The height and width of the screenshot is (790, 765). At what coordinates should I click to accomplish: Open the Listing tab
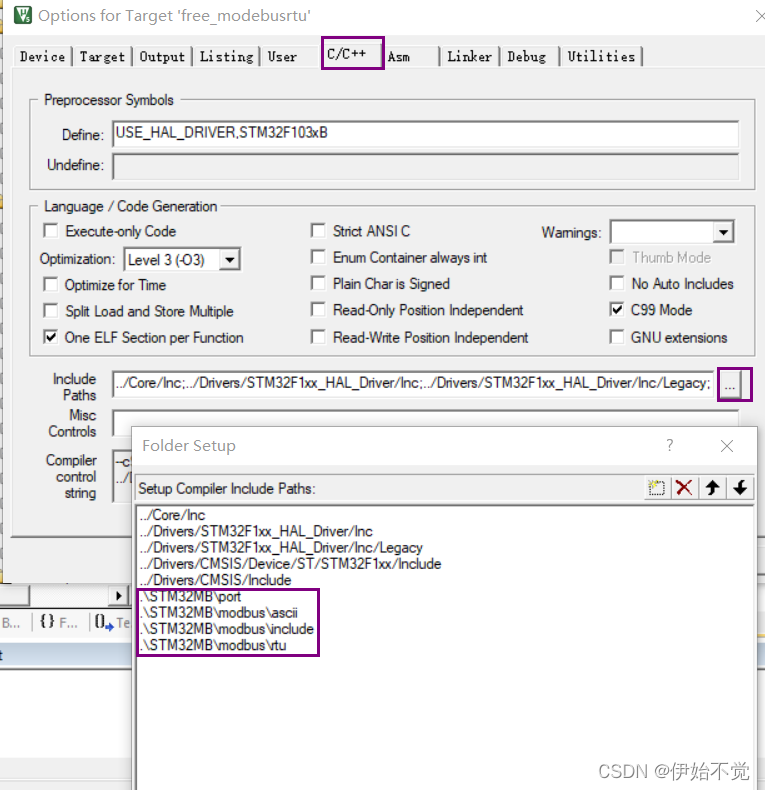226,56
